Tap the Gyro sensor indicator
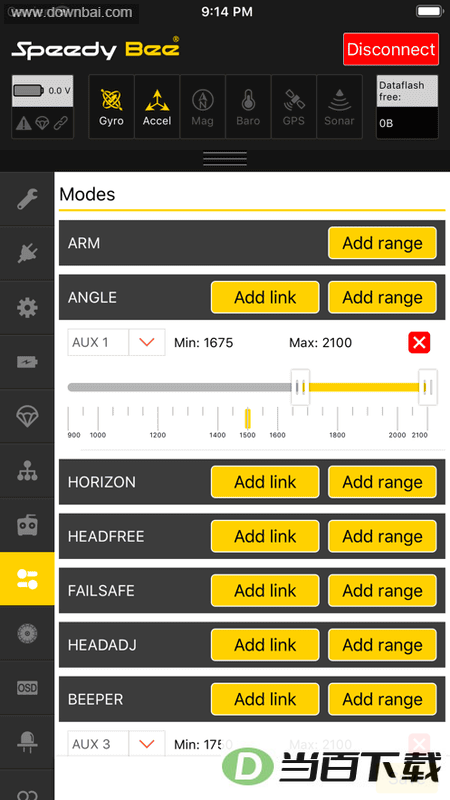450x800 pixels. (x=111, y=107)
